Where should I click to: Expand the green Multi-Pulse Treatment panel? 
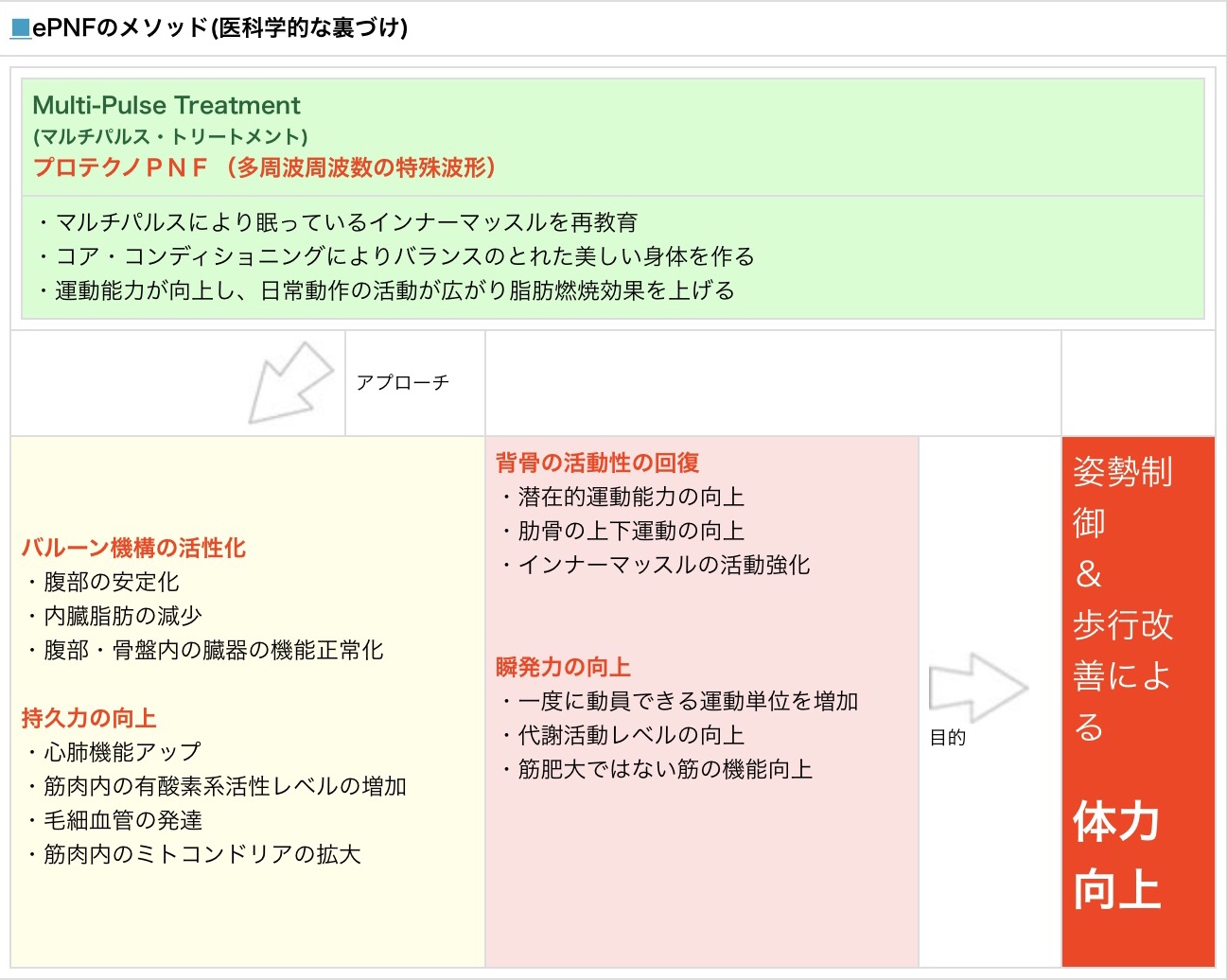(x=613, y=136)
